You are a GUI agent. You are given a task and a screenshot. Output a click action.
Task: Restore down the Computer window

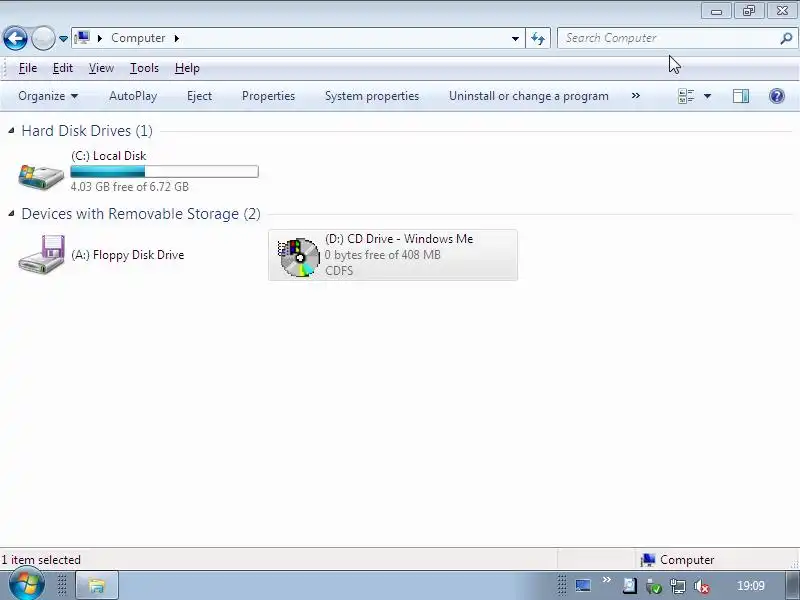point(749,11)
